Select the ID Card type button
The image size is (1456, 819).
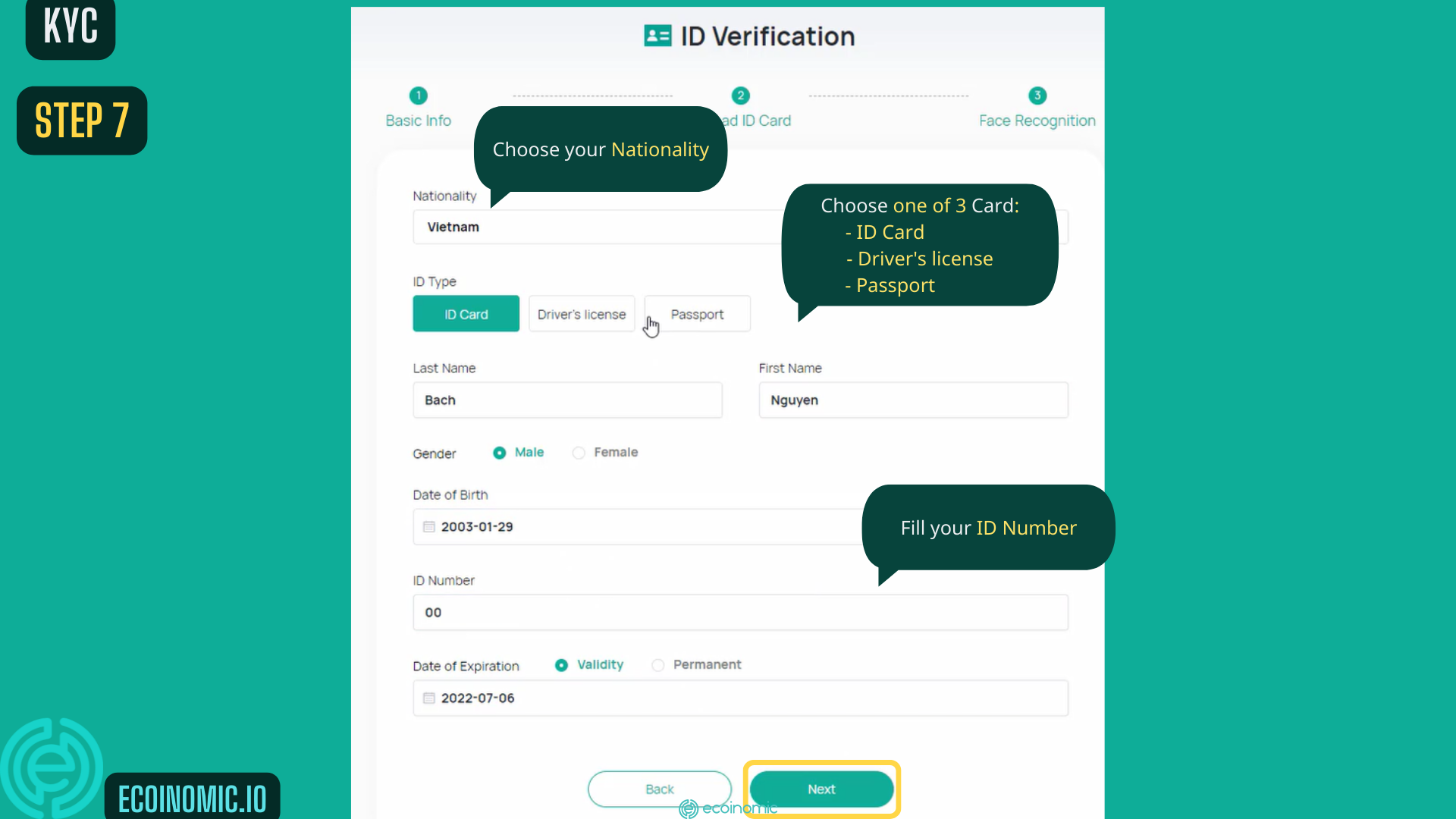[466, 314]
